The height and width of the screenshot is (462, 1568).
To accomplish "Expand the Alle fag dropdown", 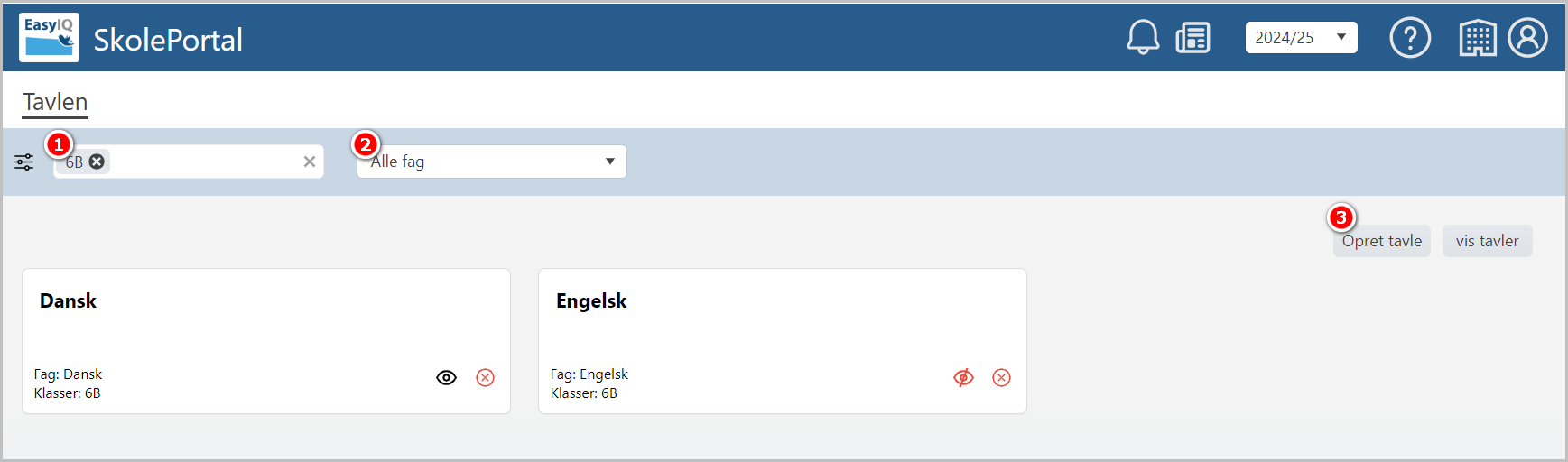I will point(492,162).
